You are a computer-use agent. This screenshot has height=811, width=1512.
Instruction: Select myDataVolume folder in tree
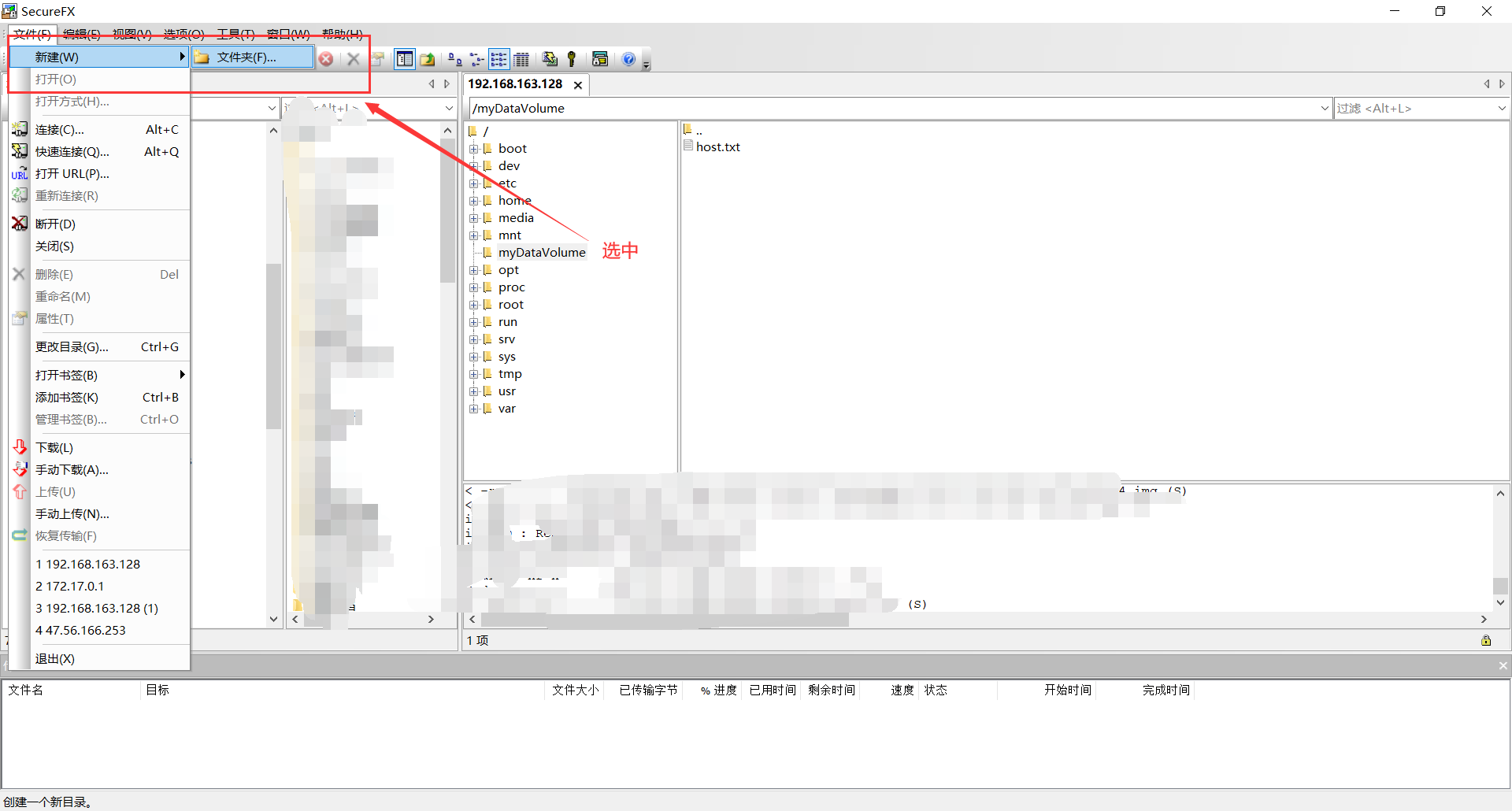pyautogui.click(x=542, y=253)
